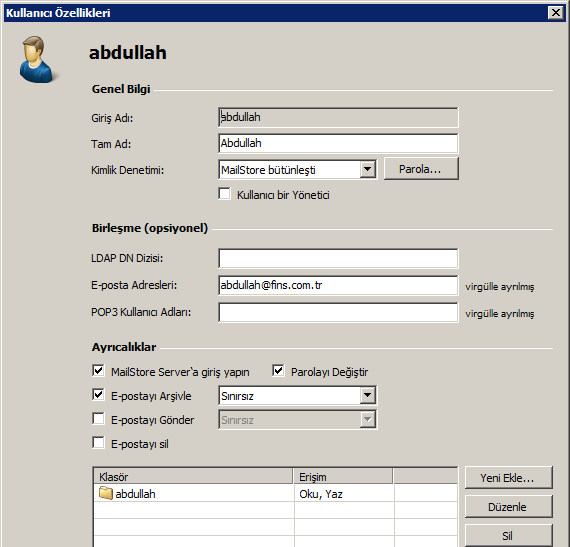Click the E-posta Adresleri field
This screenshot has width=570, height=547.
[x=338, y=285]
